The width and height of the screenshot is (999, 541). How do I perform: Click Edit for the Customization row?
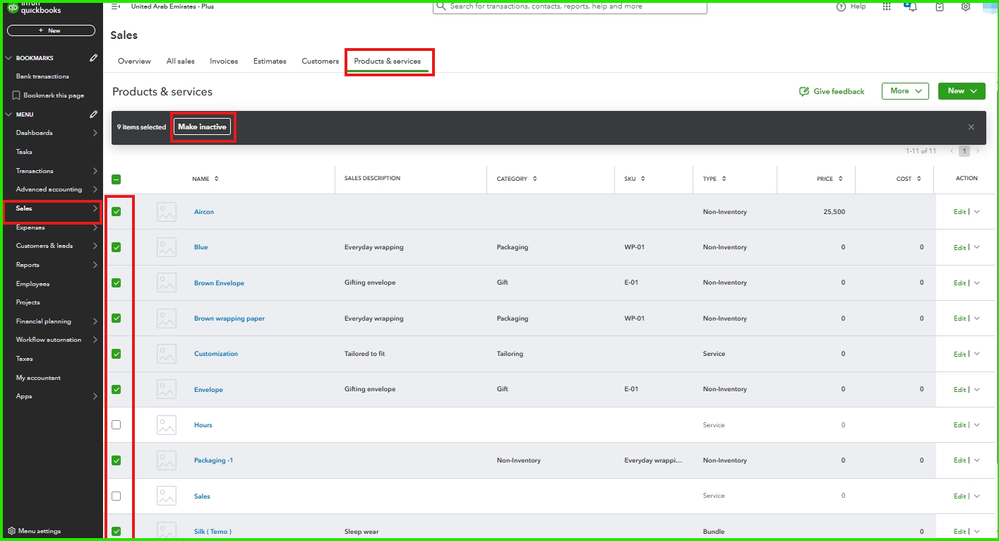coord(959,354)
